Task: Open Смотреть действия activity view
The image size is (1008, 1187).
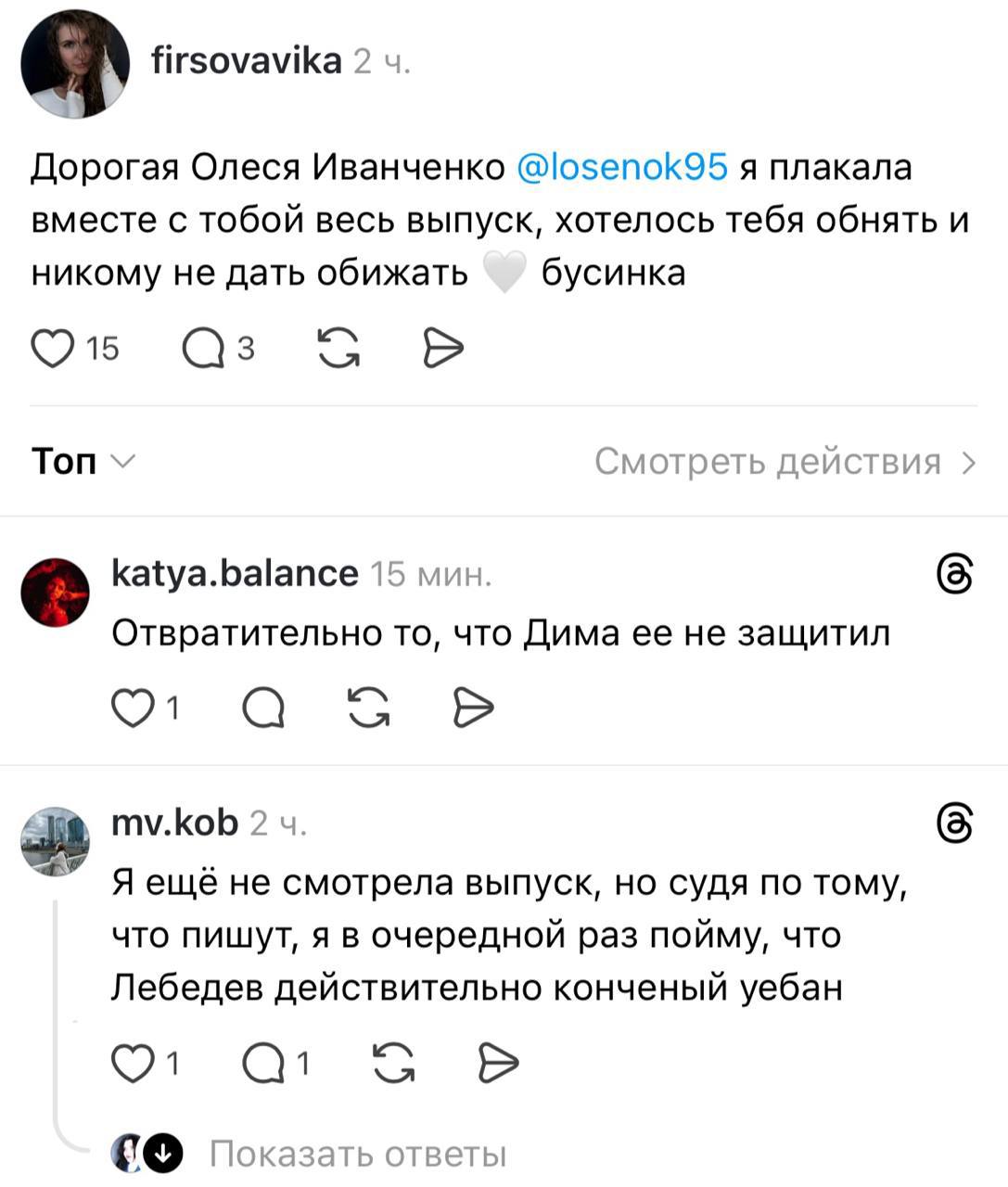Action: (785, 461)
